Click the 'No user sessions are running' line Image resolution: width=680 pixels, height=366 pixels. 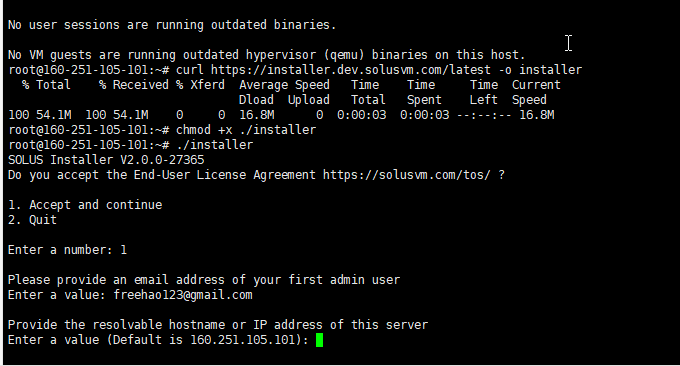[x=172, y=25]
